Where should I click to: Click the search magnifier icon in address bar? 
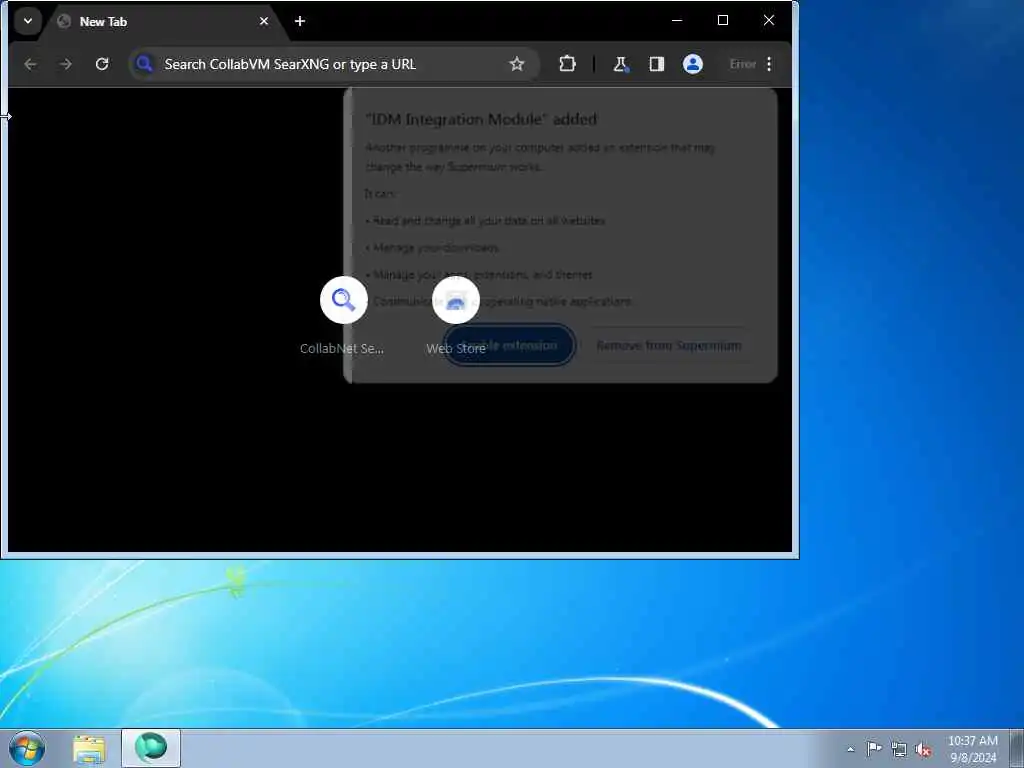[x=144, y=64]
